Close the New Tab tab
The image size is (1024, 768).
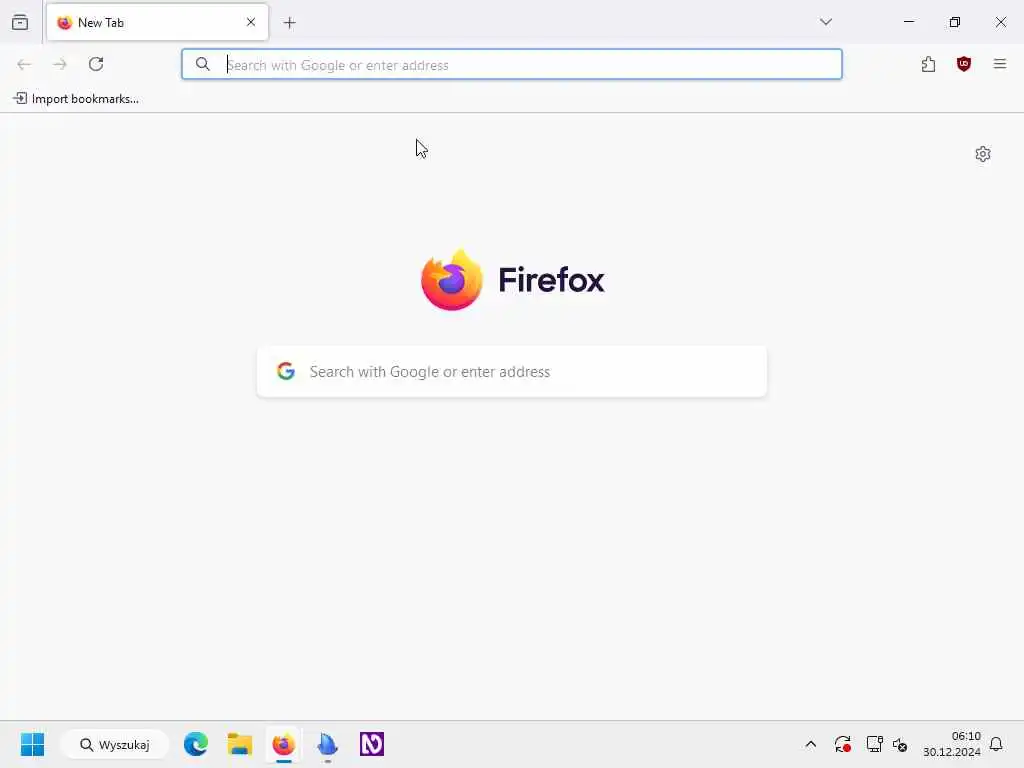(x=251, y=22)
